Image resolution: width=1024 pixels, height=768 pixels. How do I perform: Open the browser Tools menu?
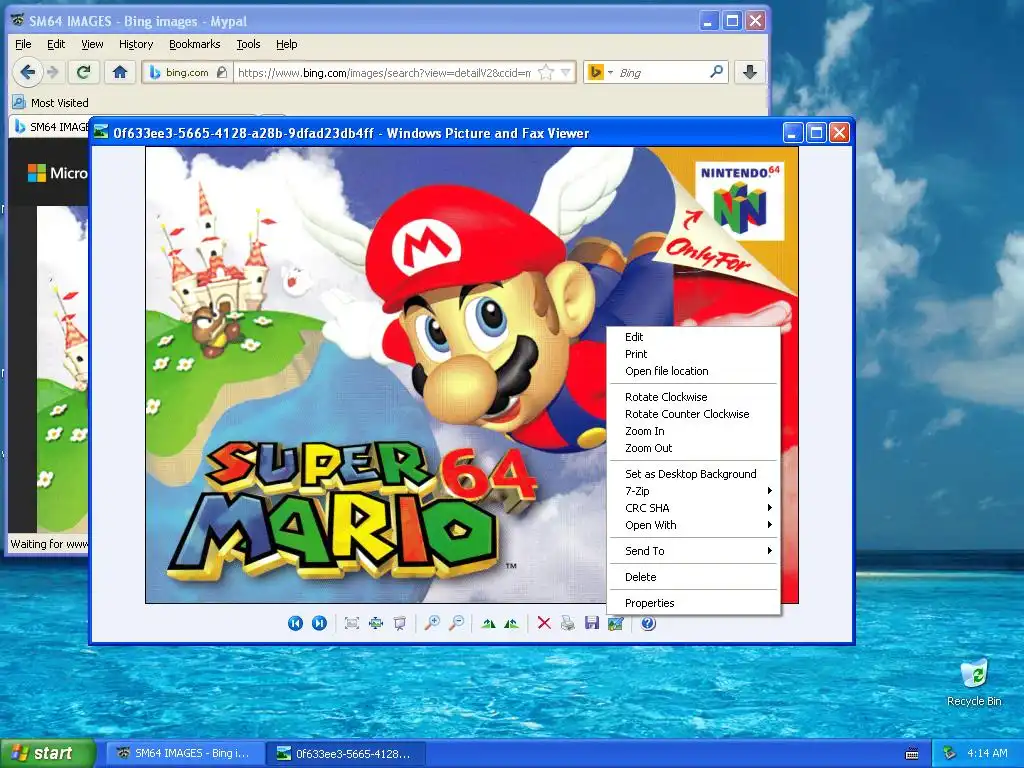coord(248,44)
